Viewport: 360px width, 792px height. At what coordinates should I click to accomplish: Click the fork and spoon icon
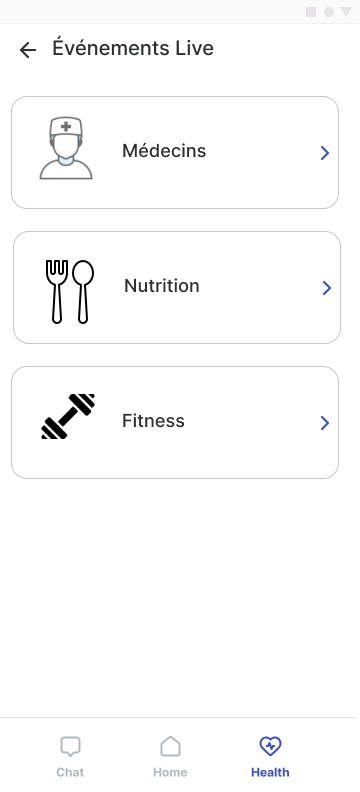click(70, 291)
